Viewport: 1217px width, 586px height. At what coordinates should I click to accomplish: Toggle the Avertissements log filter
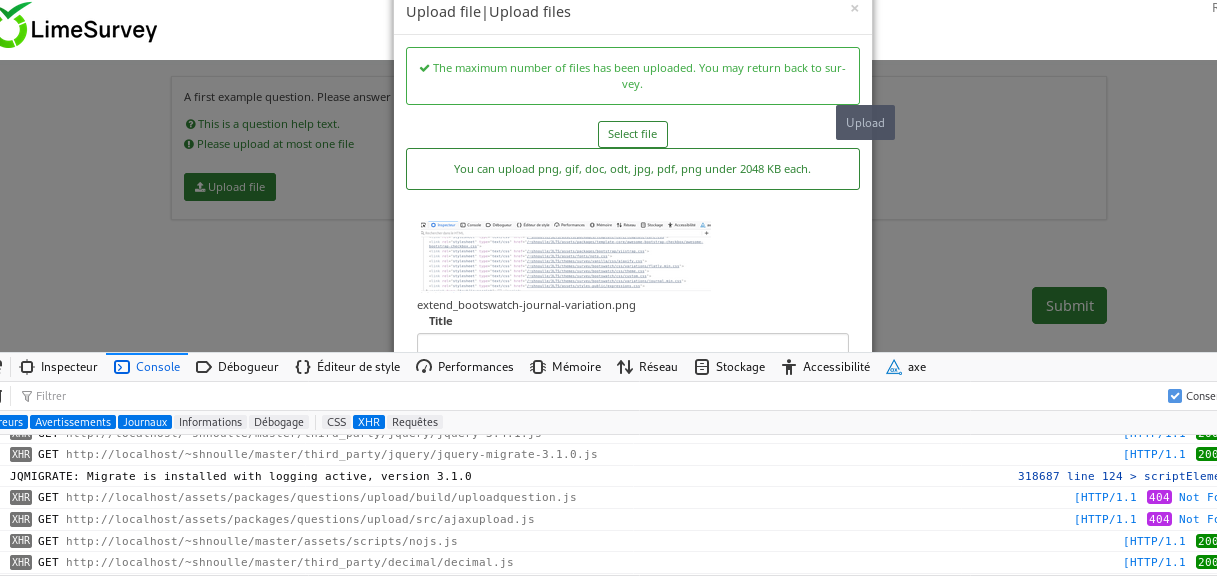coord(73,422)
